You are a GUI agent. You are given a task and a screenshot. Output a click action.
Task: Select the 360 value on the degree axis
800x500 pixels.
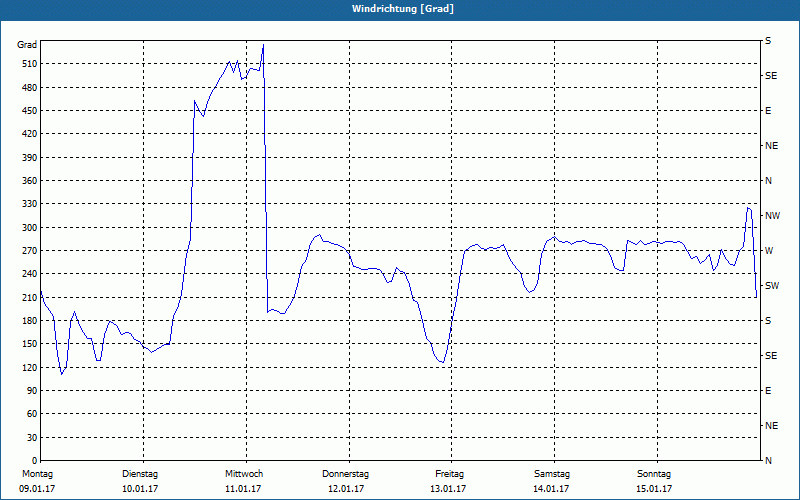point(30,181)
